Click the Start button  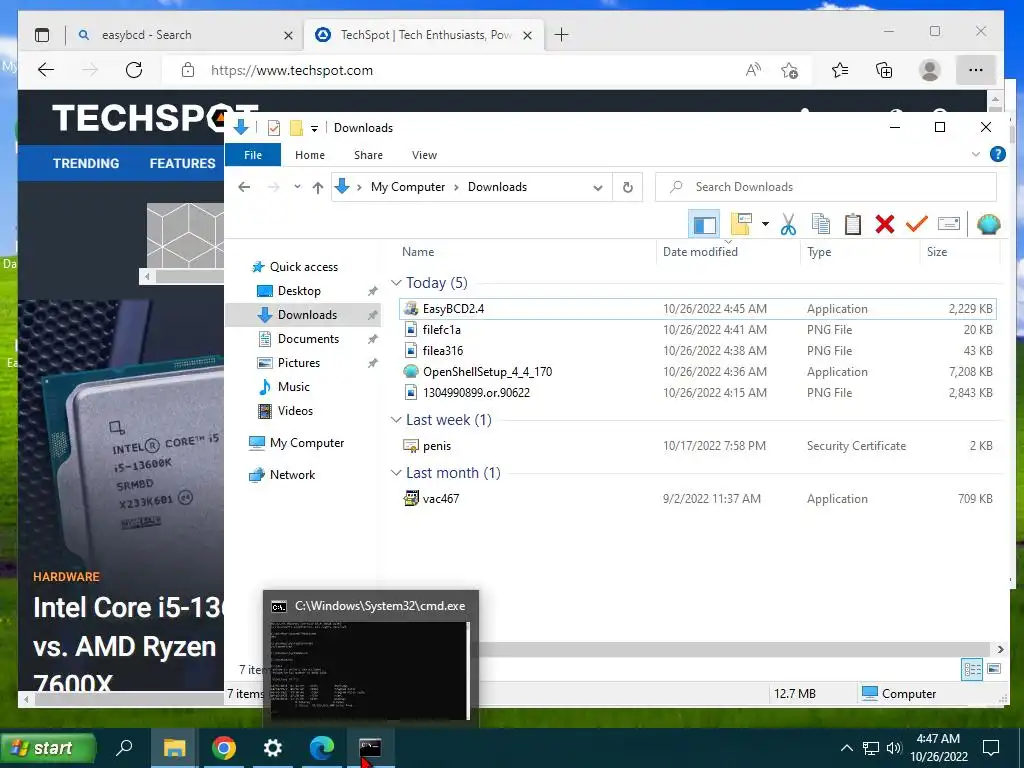[48, 748]
